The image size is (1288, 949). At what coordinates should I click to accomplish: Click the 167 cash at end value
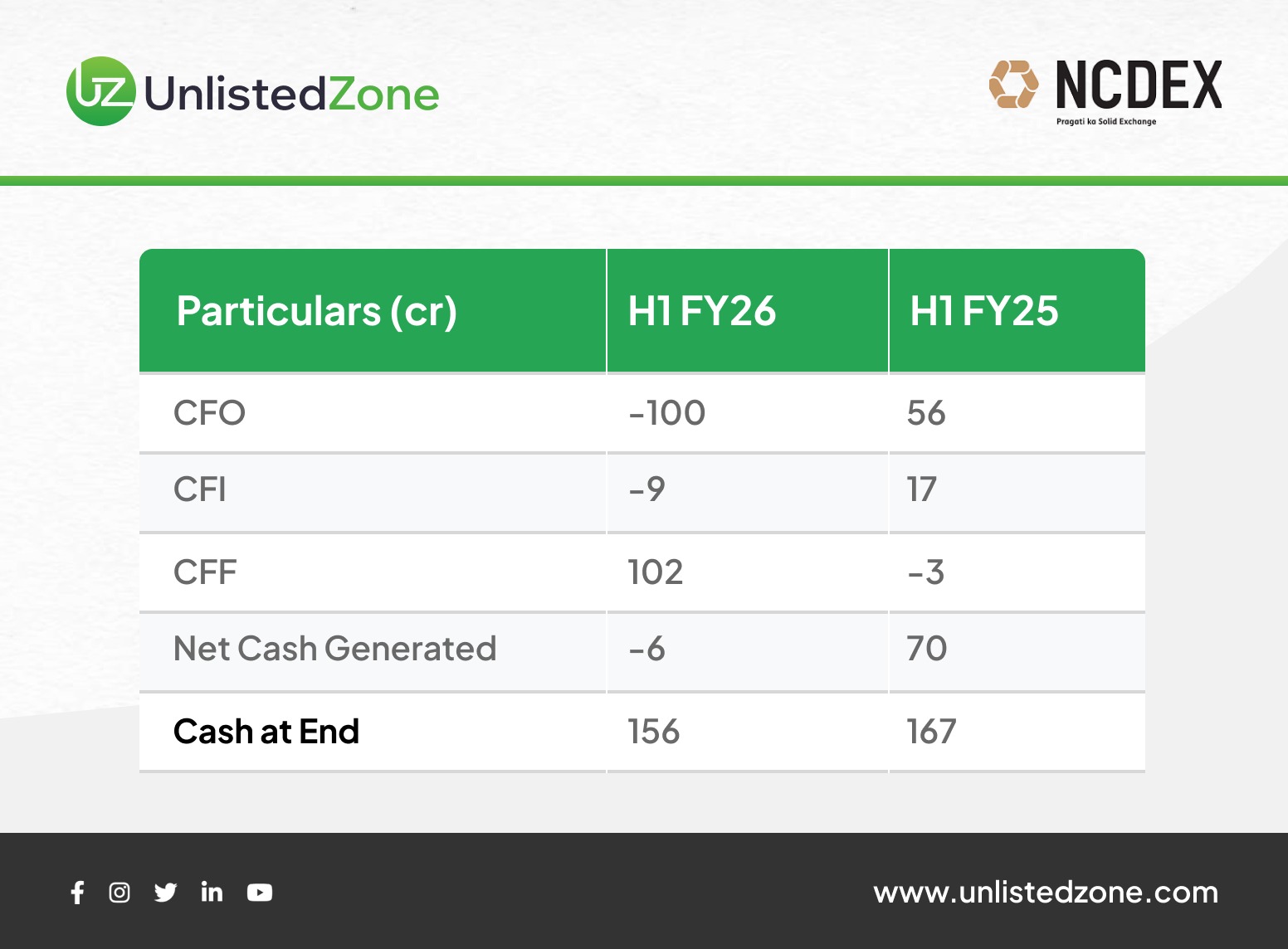(x=931, y=732)
